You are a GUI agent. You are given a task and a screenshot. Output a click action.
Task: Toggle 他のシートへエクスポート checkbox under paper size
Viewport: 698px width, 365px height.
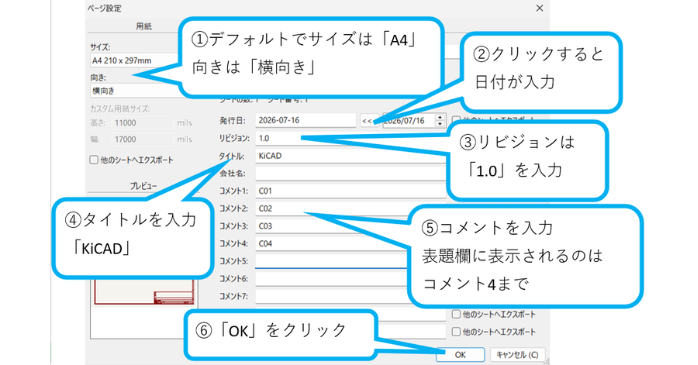[x=94, y=160]
